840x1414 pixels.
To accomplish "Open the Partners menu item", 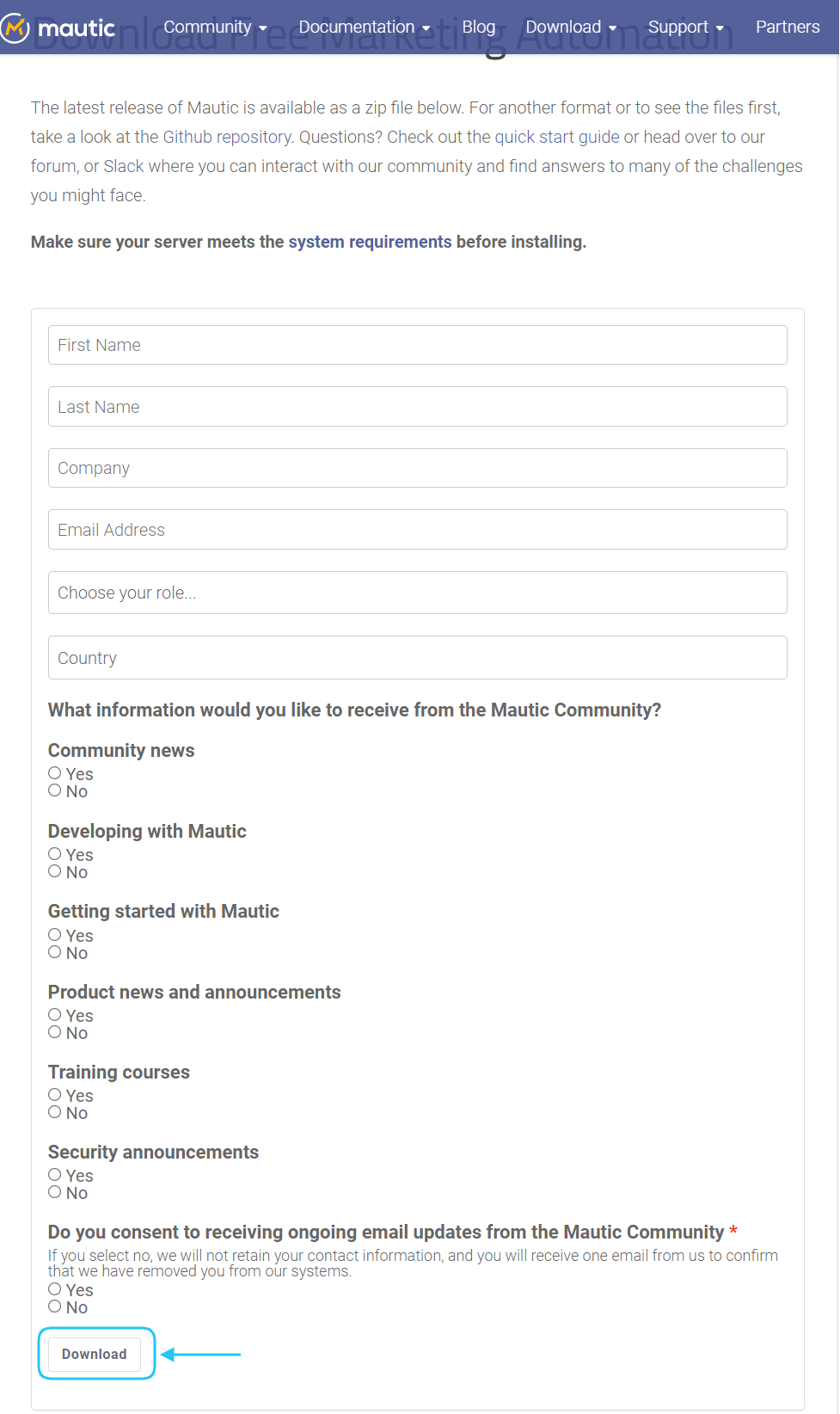I will click(x=787, y=27).
